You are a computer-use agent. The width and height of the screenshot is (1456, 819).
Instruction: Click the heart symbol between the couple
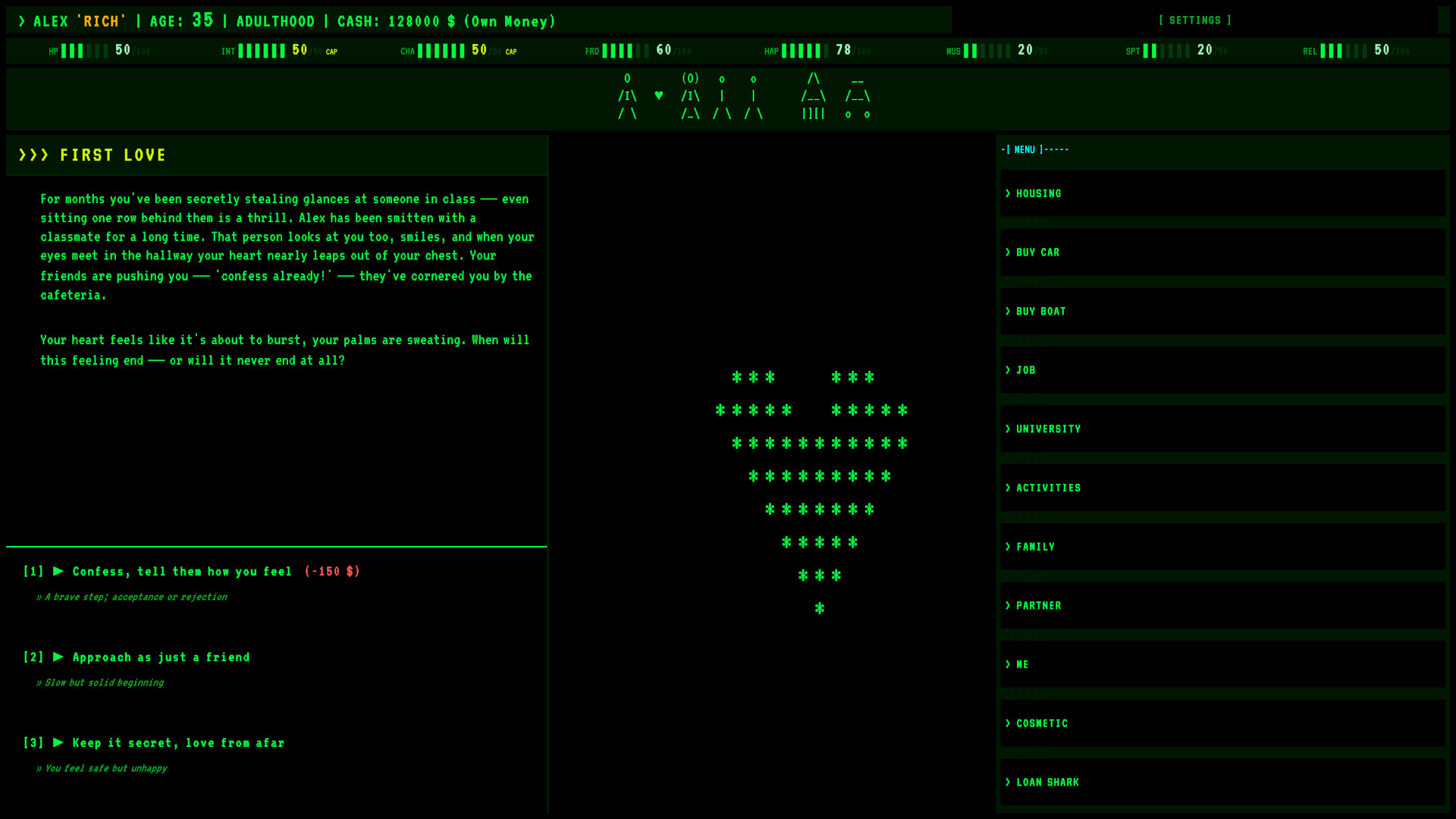[x=658, y=96]
